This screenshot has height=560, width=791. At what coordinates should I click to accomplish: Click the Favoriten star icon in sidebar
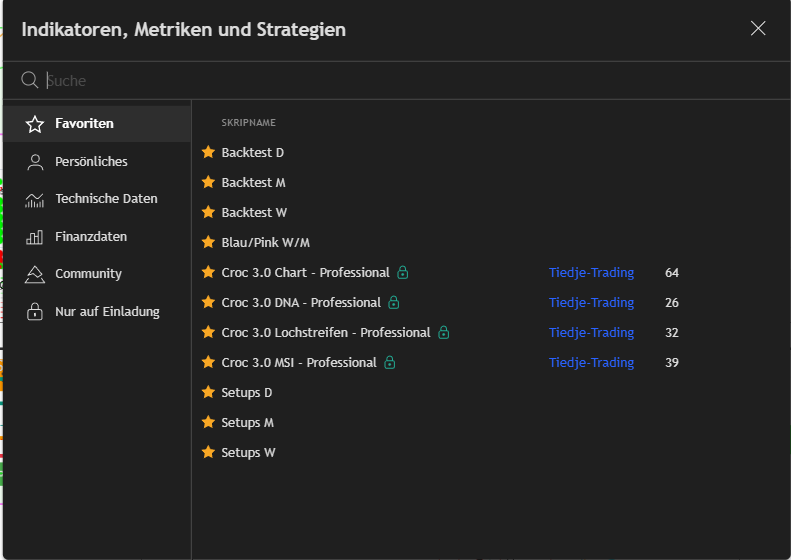click(35, 124)
